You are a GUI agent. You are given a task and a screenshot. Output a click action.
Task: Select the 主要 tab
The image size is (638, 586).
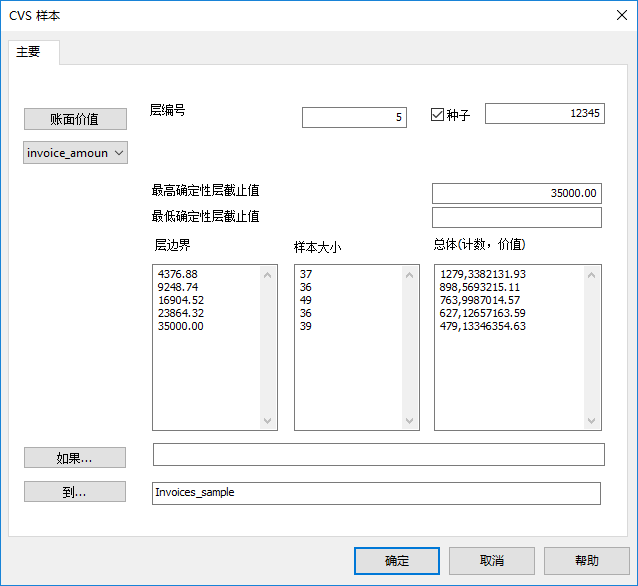29,52
